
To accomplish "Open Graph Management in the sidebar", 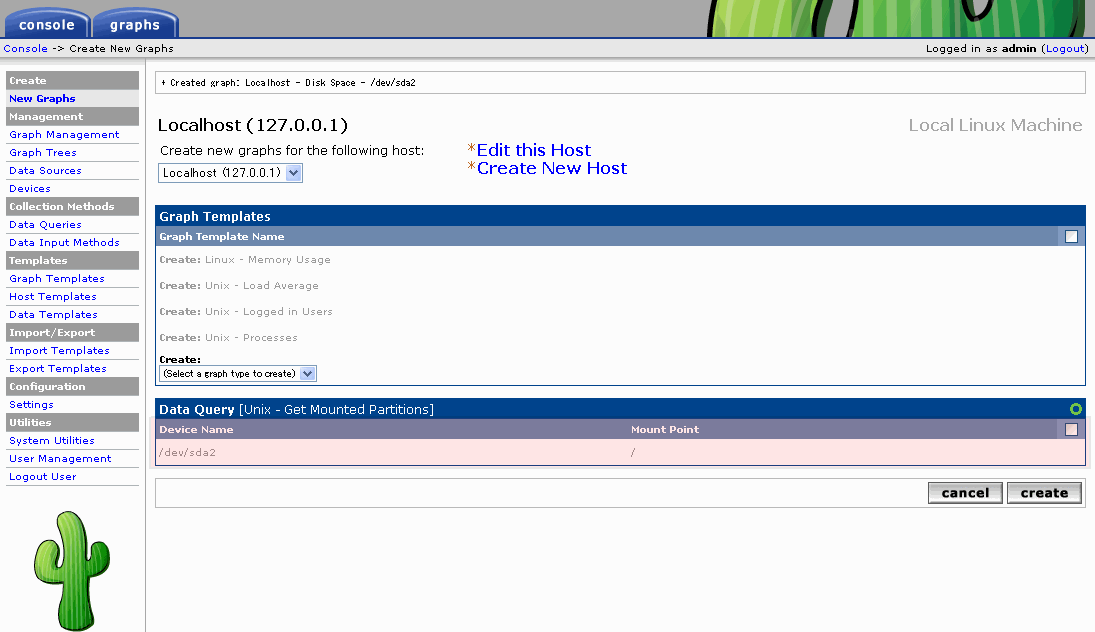I will (64, 135).
